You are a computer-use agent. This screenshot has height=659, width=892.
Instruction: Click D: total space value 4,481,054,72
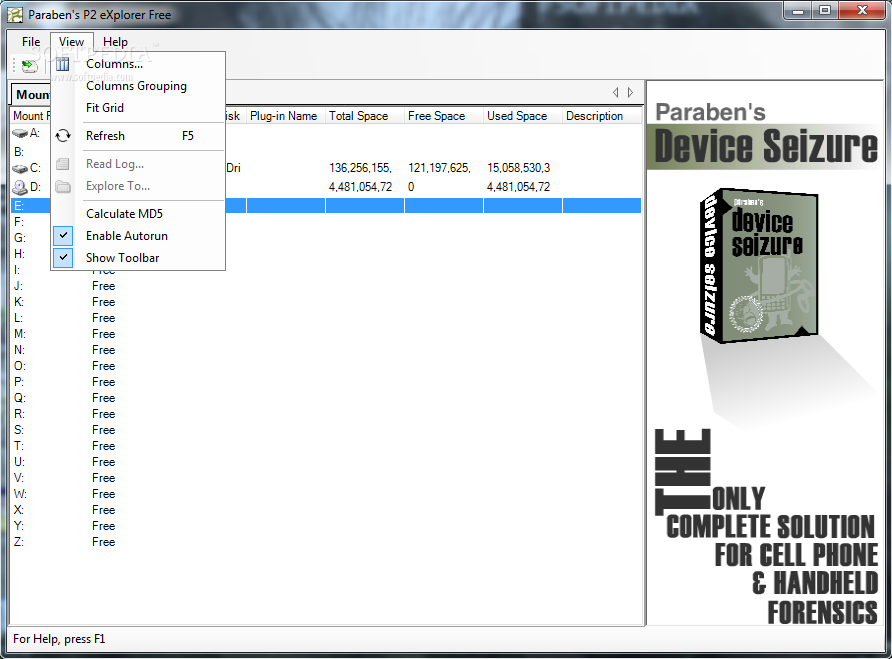pos(360,187)
